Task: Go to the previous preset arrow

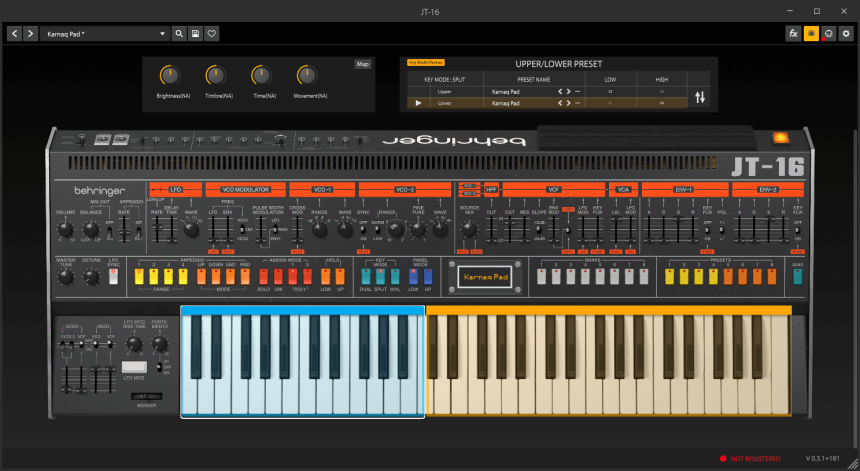Action: [15, 34]
